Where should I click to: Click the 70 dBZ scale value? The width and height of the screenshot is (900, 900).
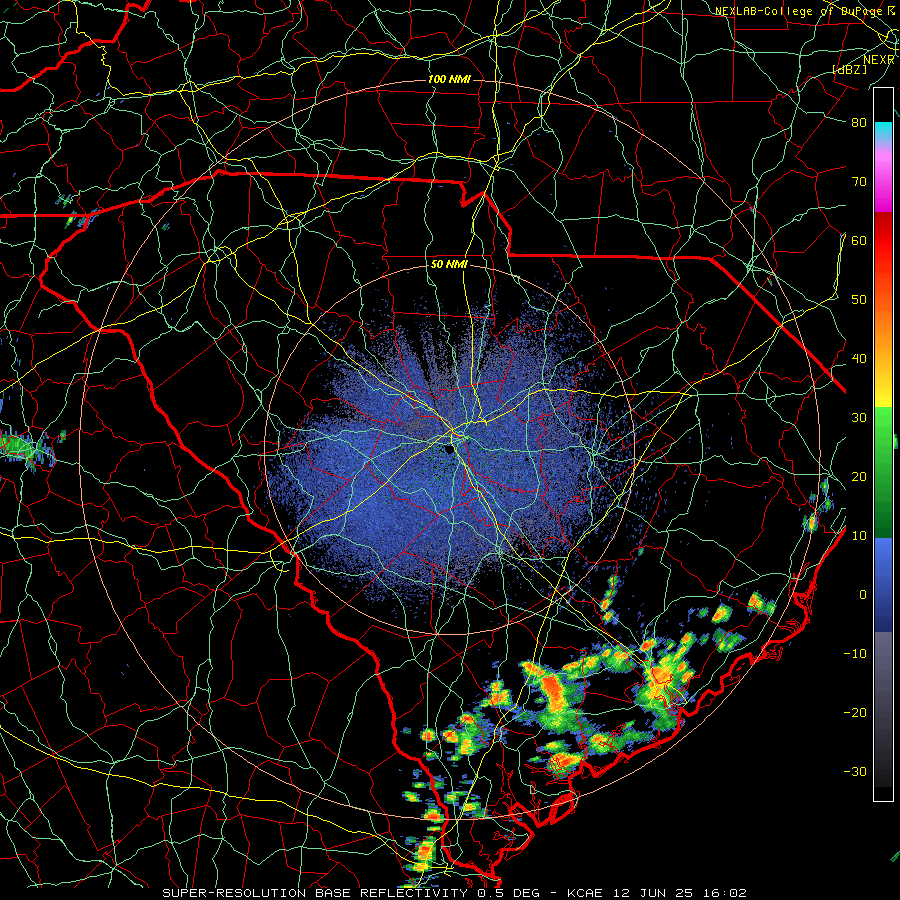859,181
